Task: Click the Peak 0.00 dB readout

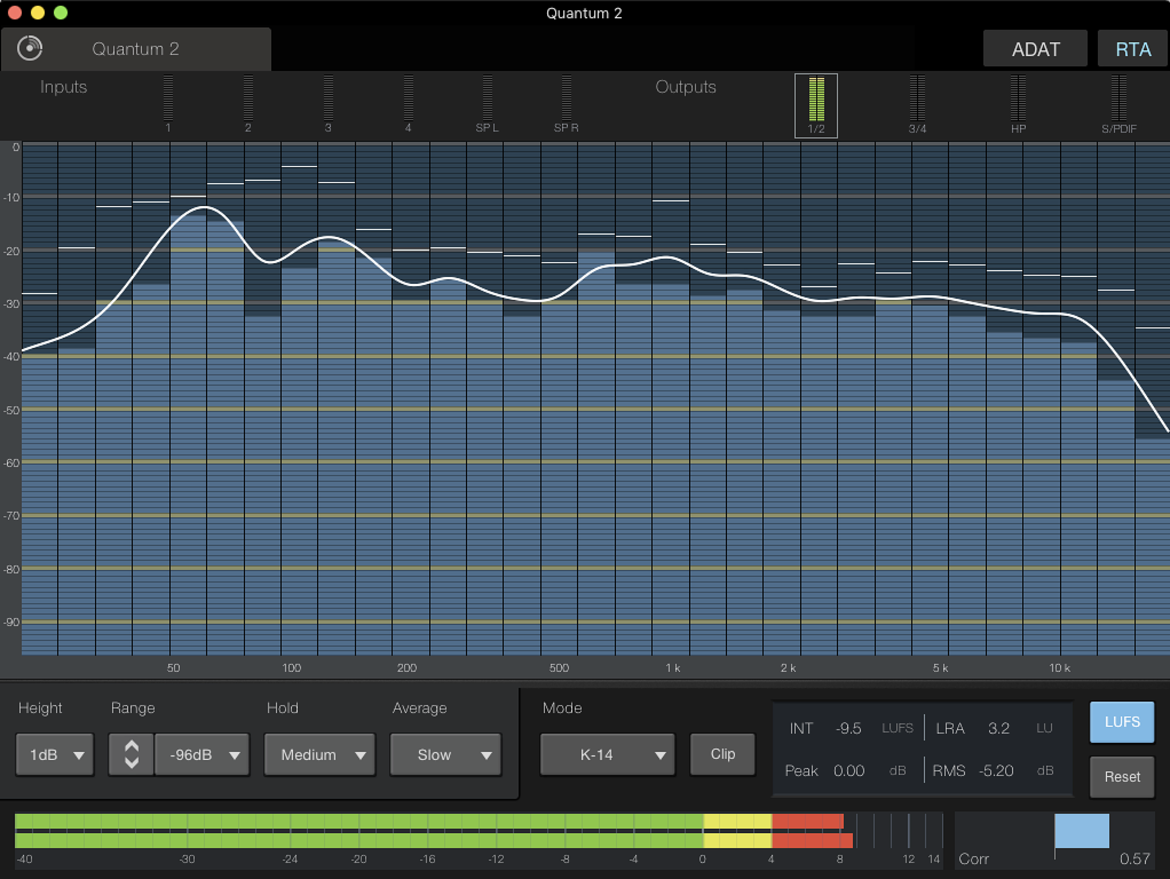Action: [x=845, y=771]
